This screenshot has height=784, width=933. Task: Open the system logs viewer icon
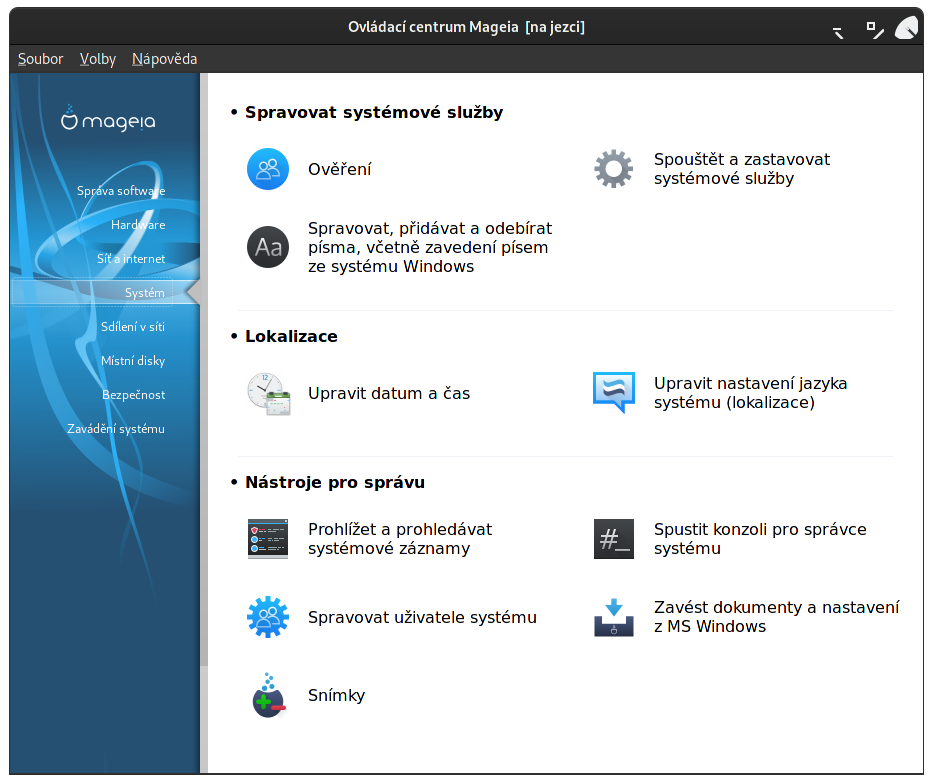click(267, 539)
